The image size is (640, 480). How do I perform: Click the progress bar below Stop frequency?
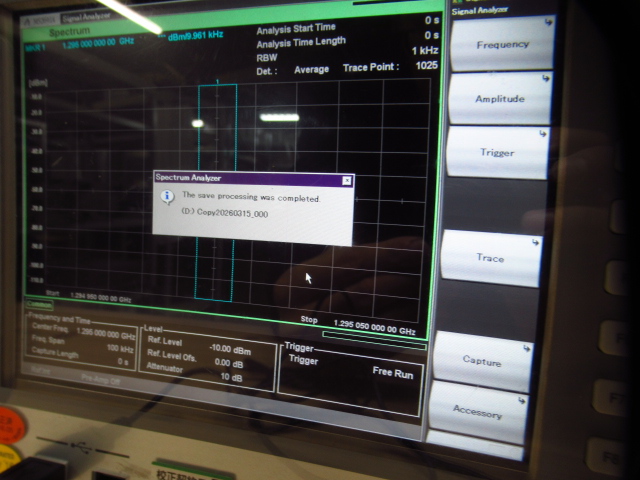373,335
